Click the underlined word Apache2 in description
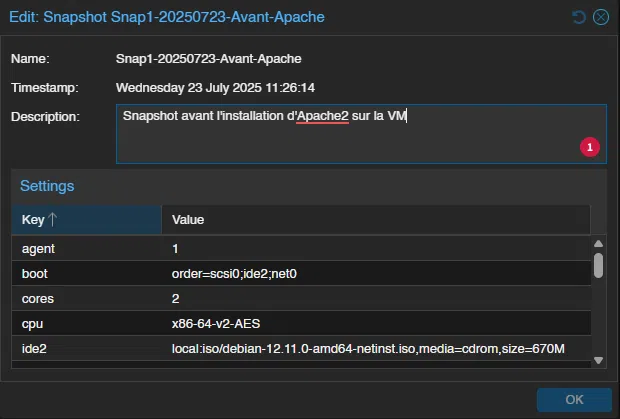620x419 pixels. click(322, 116)
